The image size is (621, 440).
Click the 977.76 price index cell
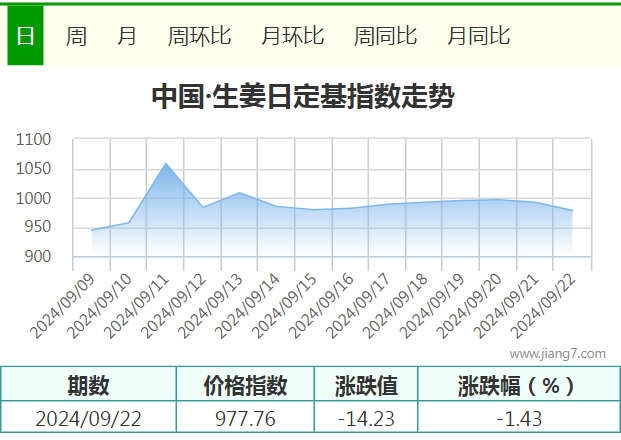tap(246, 419)
